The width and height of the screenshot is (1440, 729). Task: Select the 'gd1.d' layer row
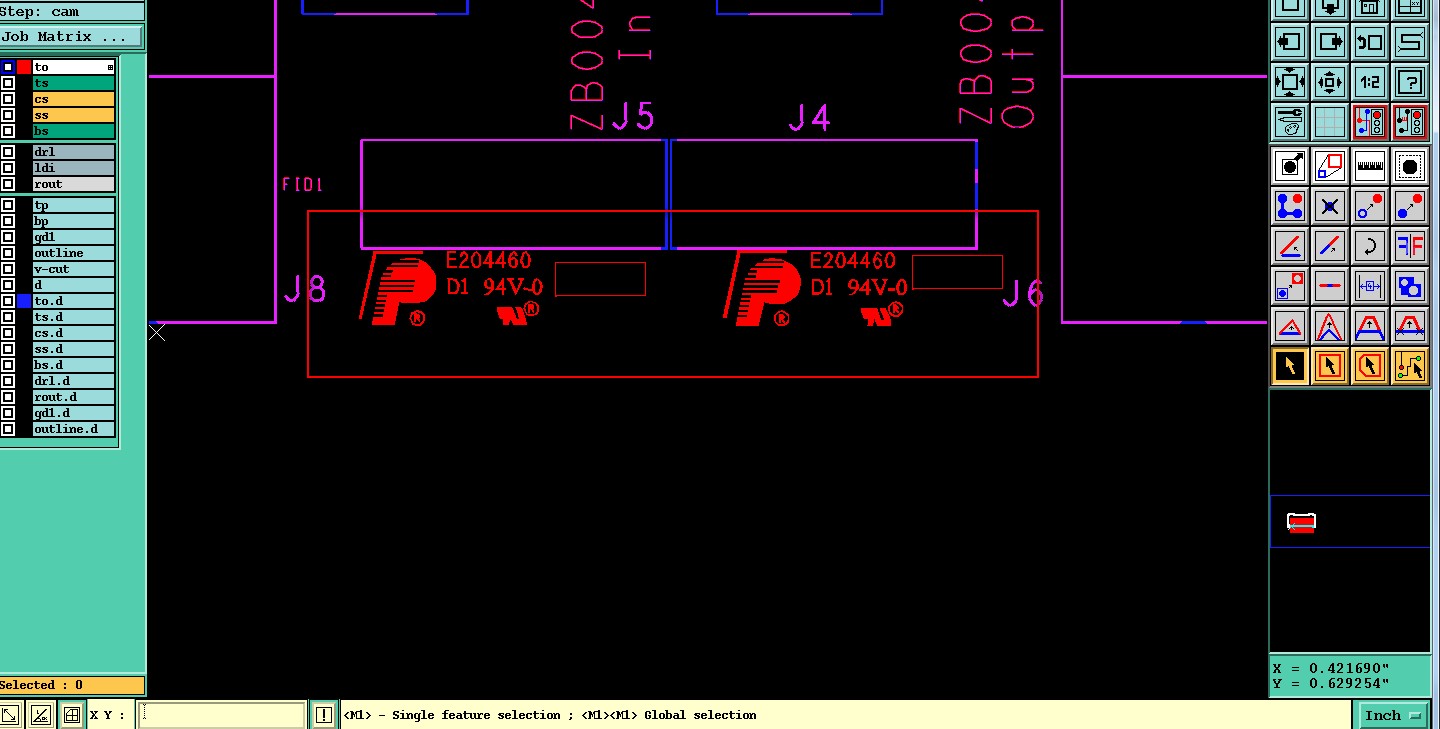tap(74, 413)
